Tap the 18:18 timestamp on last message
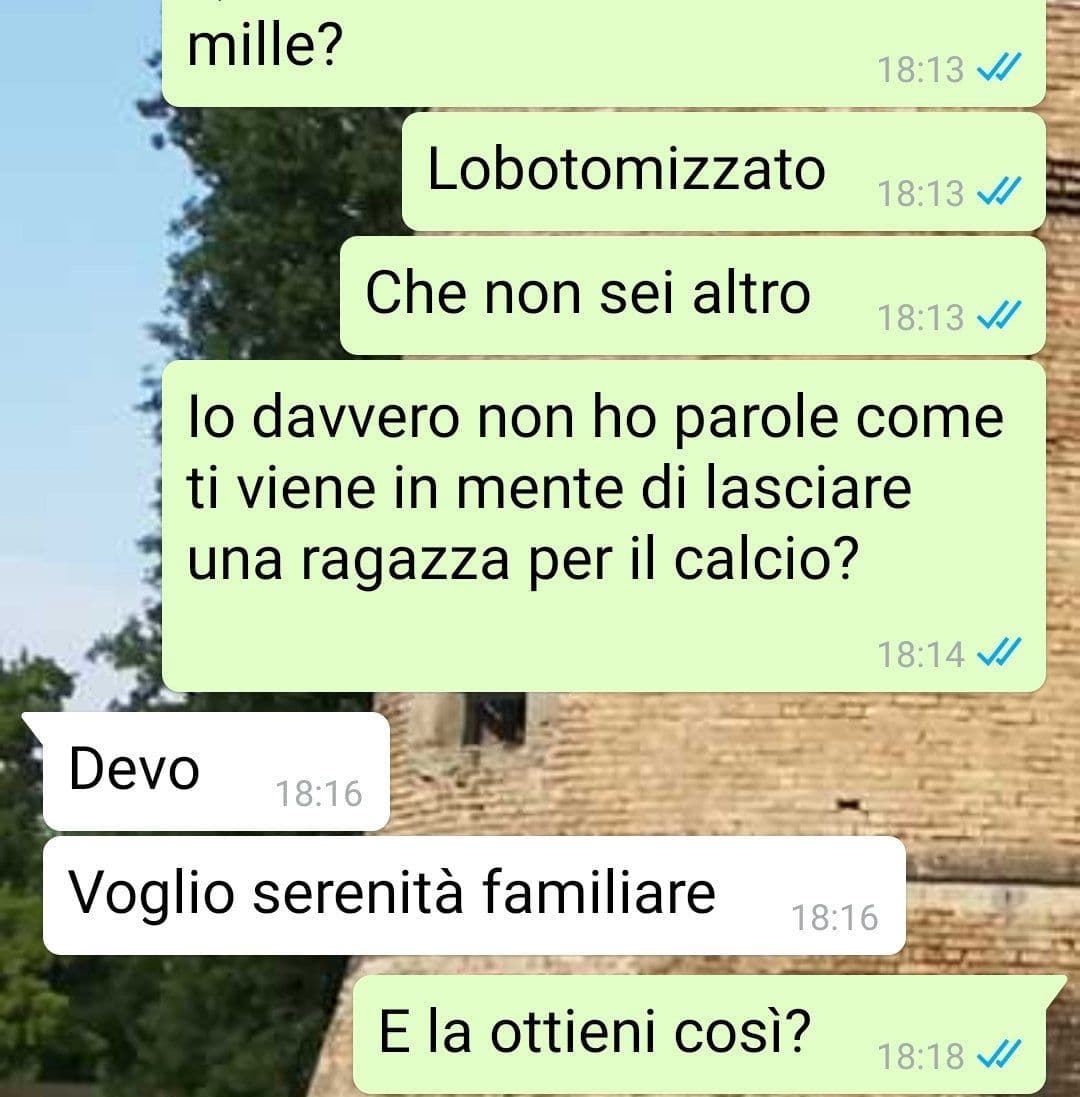The height and width of the screenshot is (1097, 1080). [921, 1056]
